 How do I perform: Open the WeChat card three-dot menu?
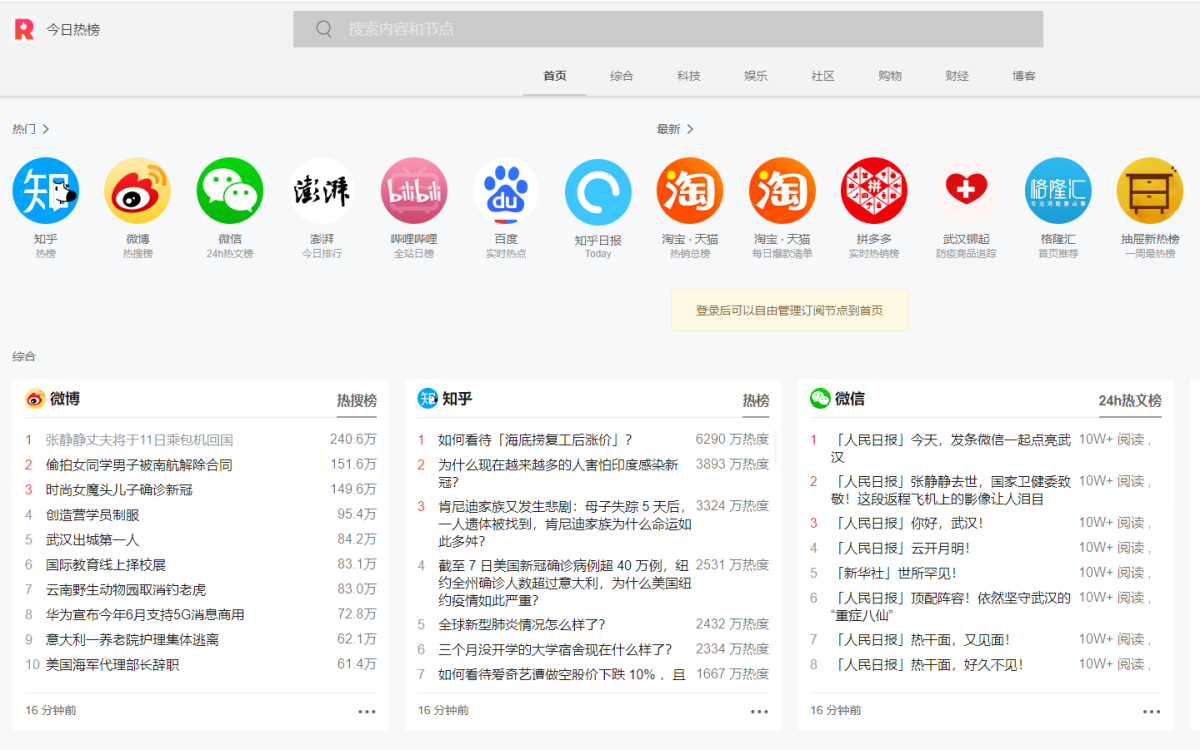point(1151,711)
